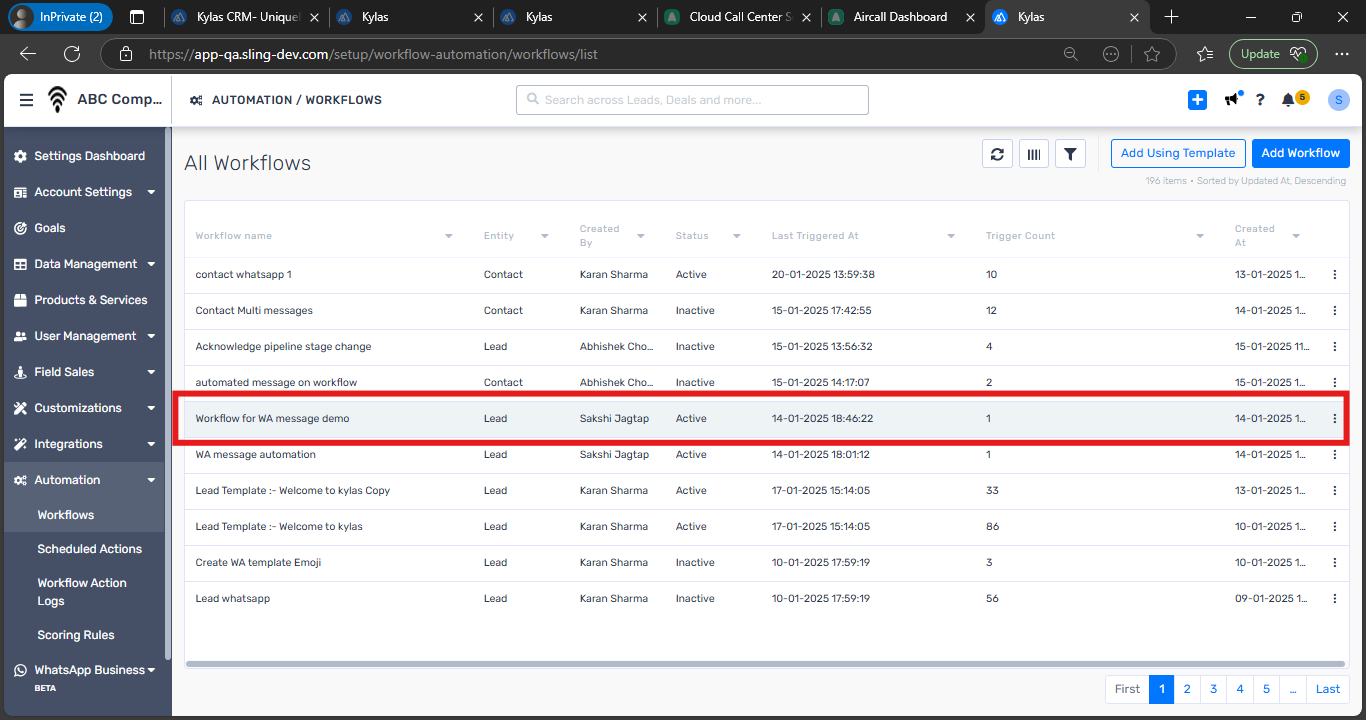Click the Add Workflow button

(x=1300, y=153)
